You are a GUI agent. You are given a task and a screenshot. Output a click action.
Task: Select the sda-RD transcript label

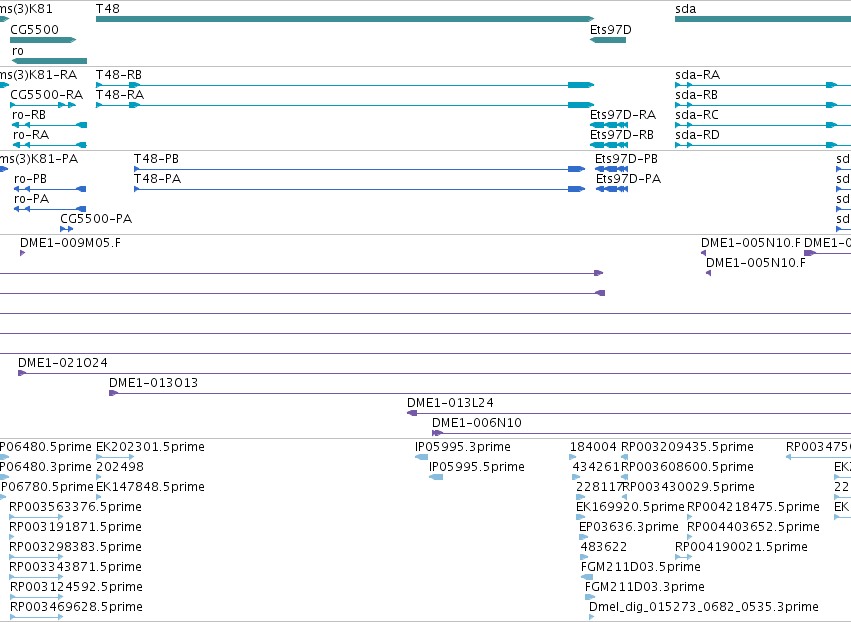pyautogui.click(x=697, y=135)
